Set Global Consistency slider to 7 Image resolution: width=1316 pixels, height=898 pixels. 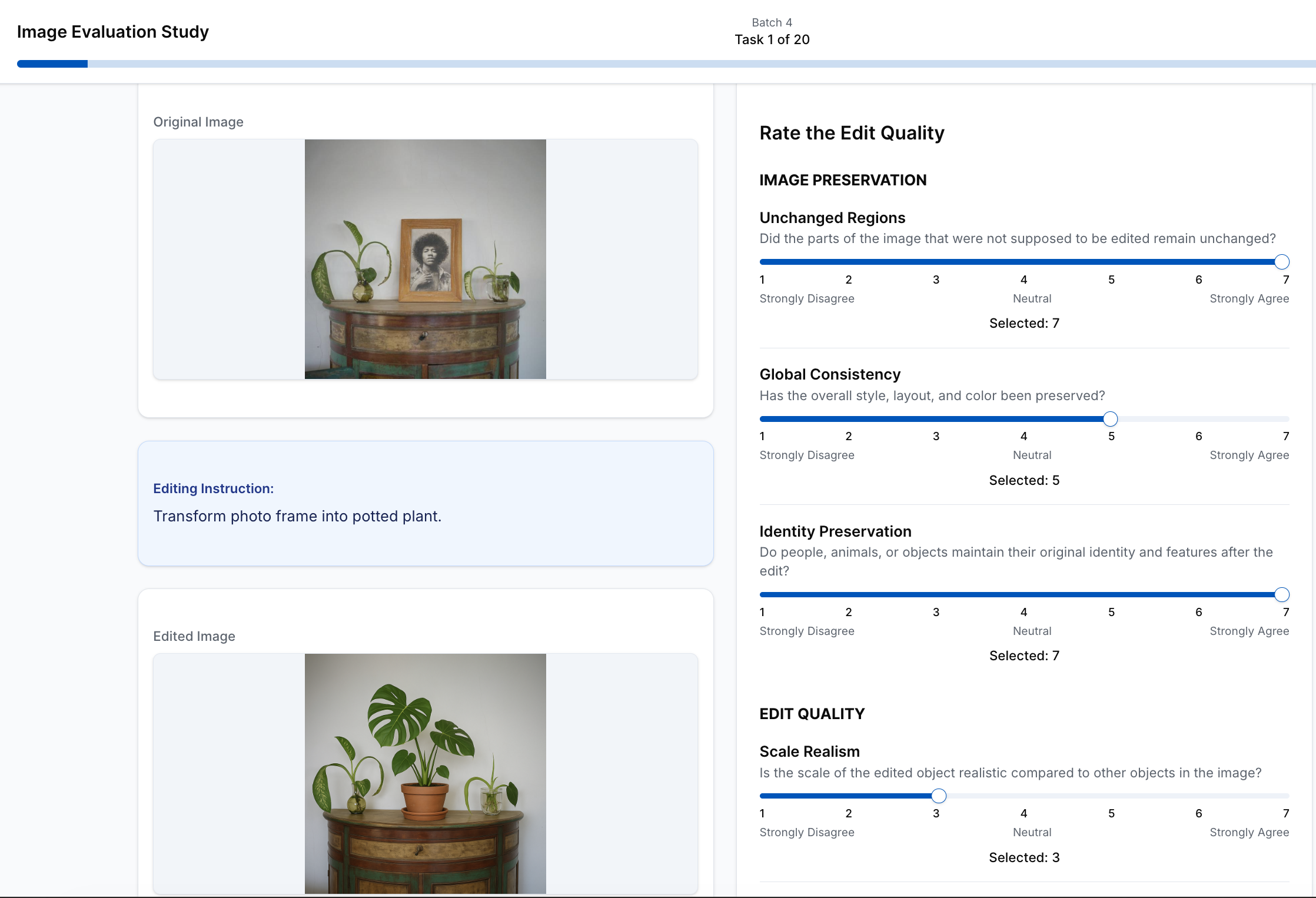pos(1282,419)
